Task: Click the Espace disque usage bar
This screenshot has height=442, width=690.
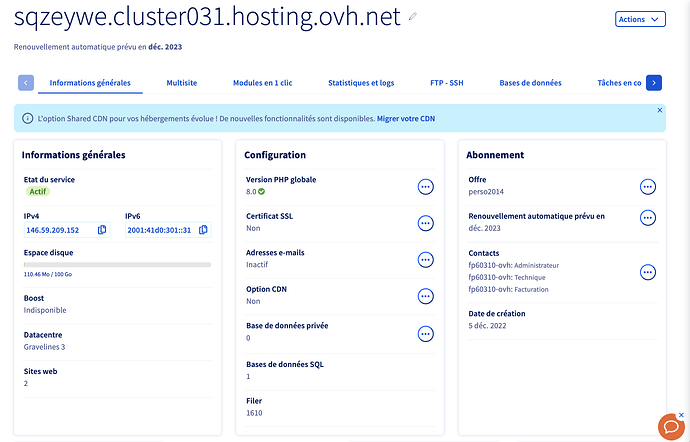Action: [117, 265]
